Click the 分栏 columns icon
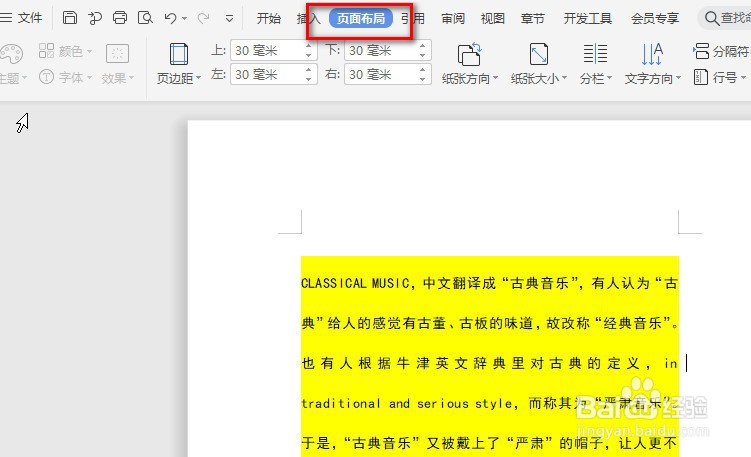The image size is (751, 457). pyautogui.click(x=595, y=54)
